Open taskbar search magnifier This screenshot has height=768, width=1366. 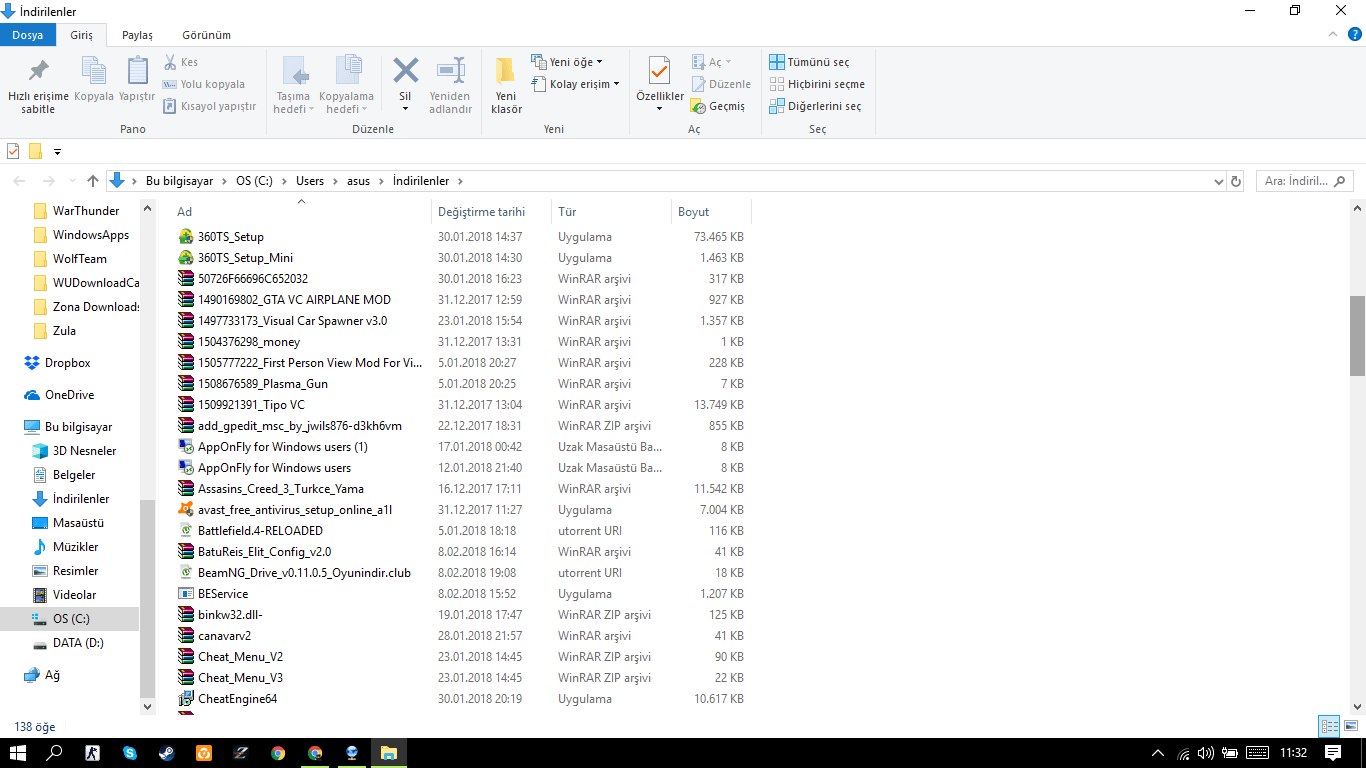(x=55, y=753)
